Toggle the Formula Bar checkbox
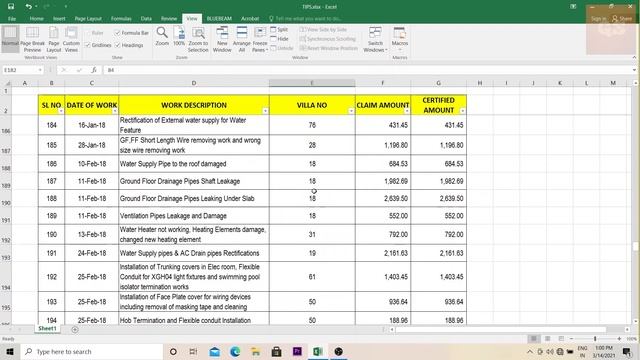 (x=118, y=33)
